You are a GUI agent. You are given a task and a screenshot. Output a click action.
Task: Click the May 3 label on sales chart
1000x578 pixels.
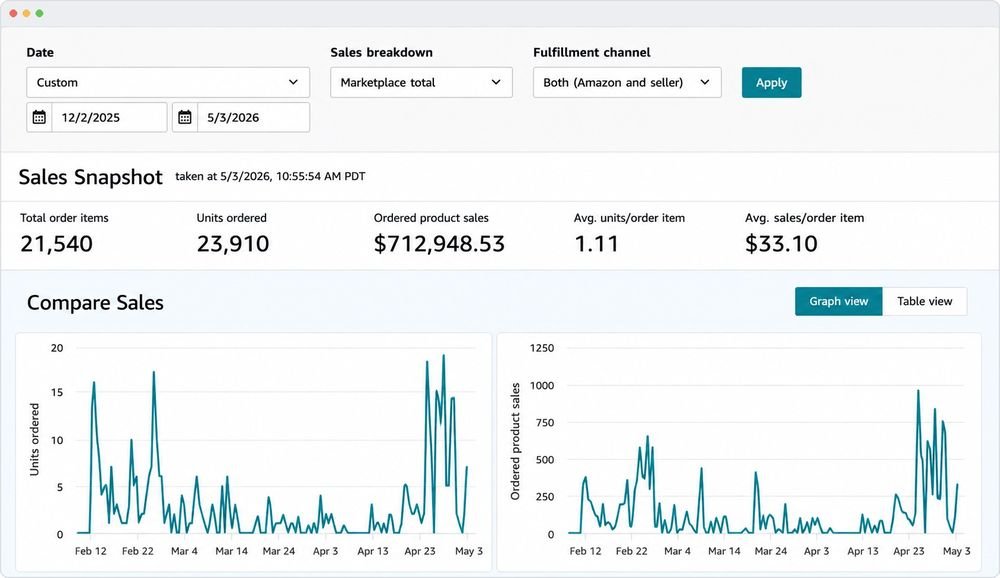[956, 551]
